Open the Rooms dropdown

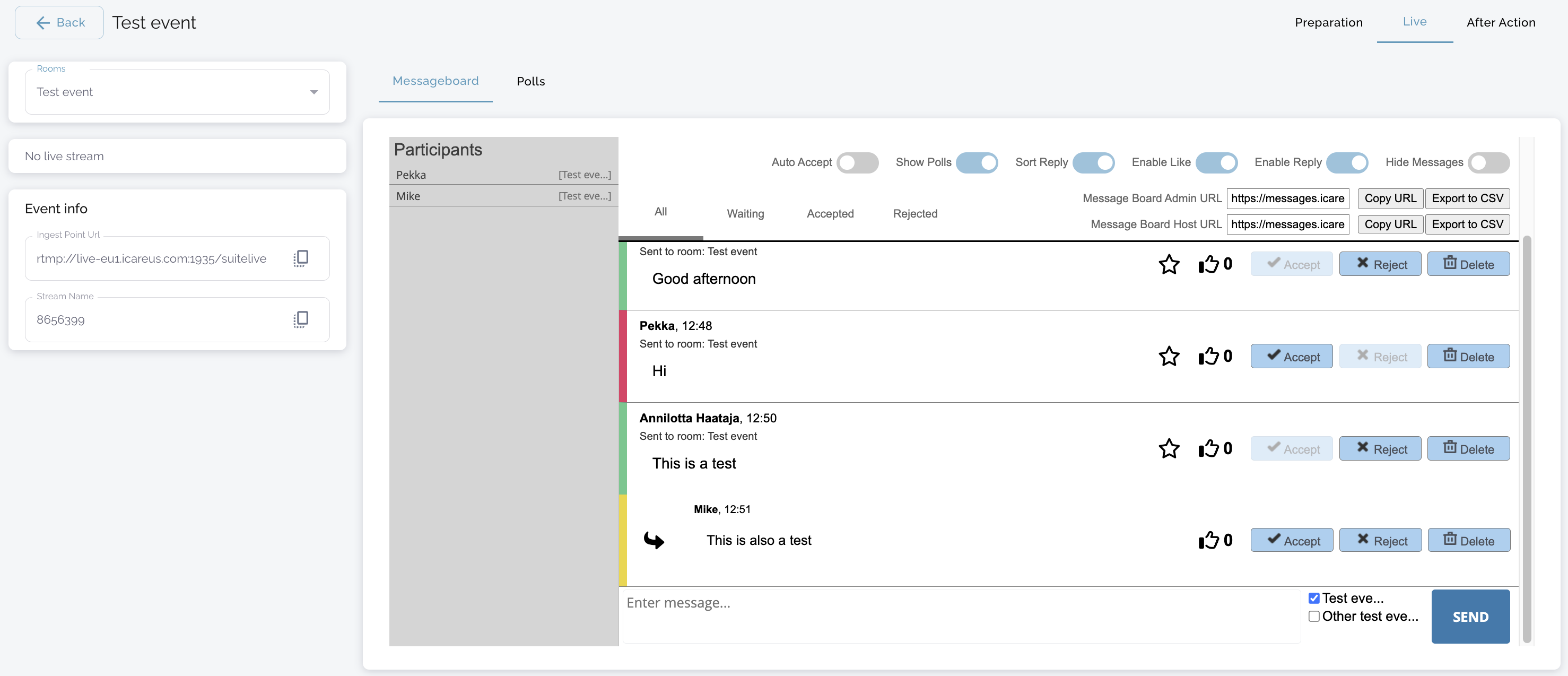pyautogui.click(x=177, y=92)
